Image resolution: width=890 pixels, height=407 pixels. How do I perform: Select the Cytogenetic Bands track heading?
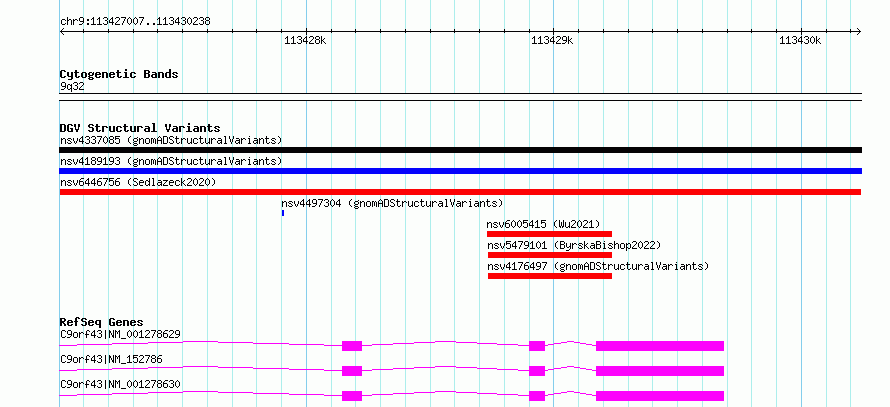pyautogui.click(x=119, y=74)
